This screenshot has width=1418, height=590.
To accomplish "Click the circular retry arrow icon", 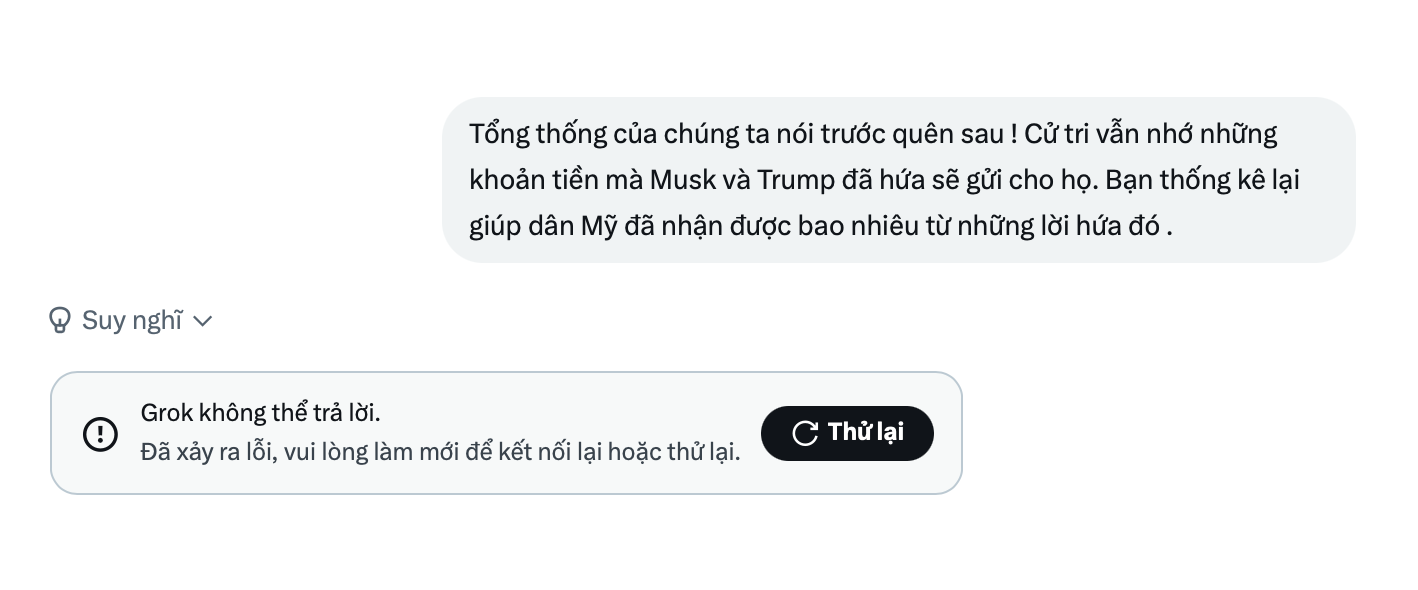I will 805,433.
